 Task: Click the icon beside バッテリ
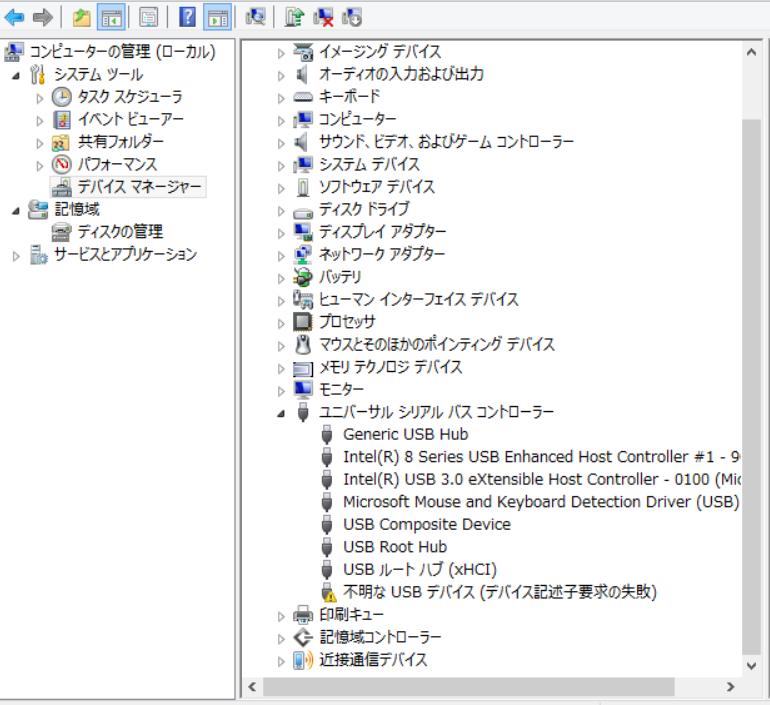(303, 277)
